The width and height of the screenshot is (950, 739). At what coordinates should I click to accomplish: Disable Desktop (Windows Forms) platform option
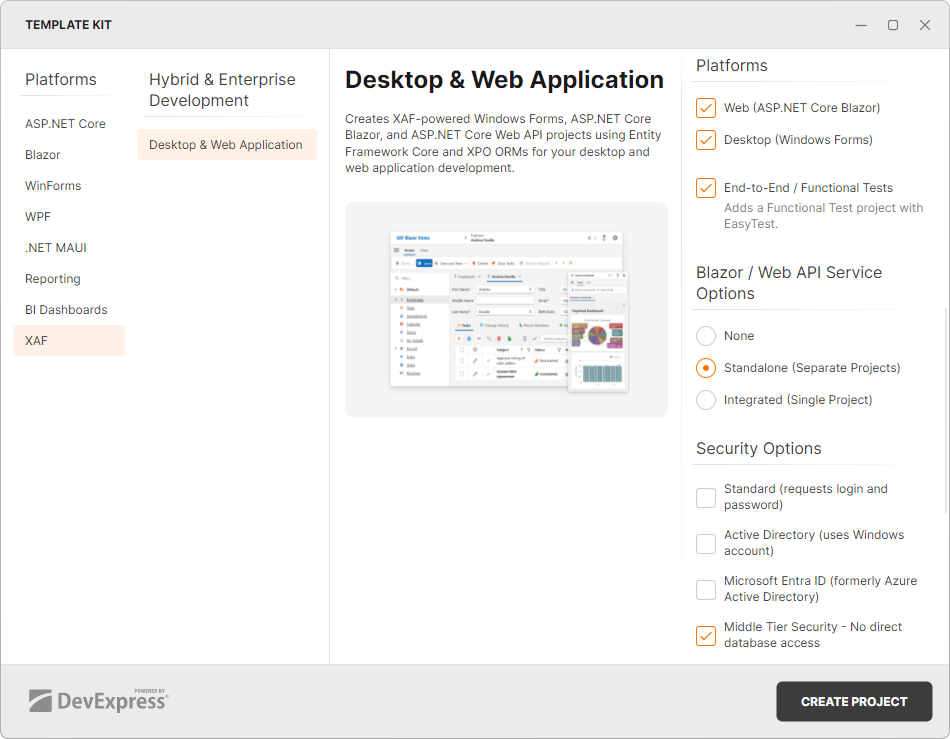click(705, 140)
